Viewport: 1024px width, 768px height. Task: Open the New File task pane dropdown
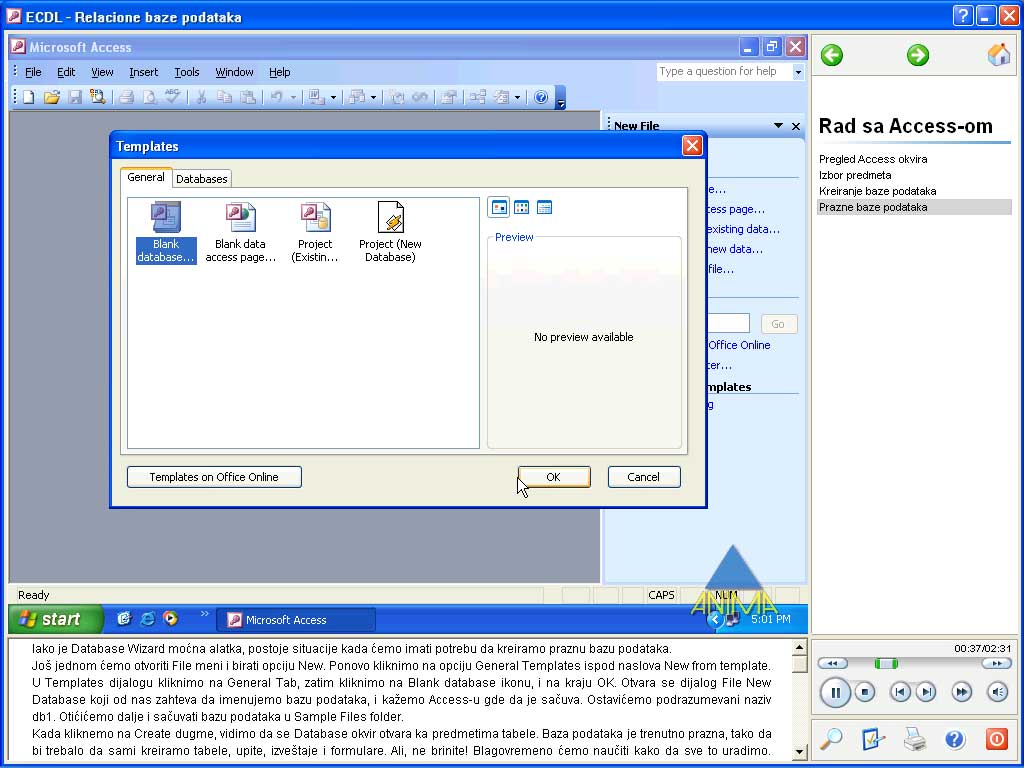[778, 125]
